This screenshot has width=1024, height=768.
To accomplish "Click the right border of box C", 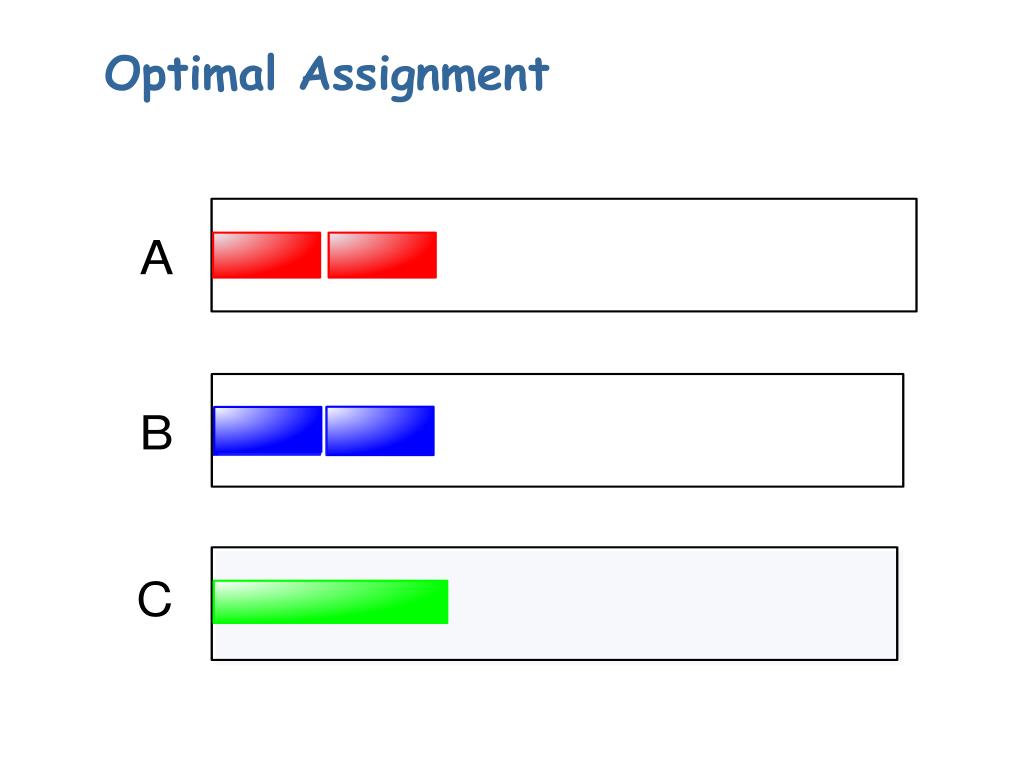I will coord(897,603).
